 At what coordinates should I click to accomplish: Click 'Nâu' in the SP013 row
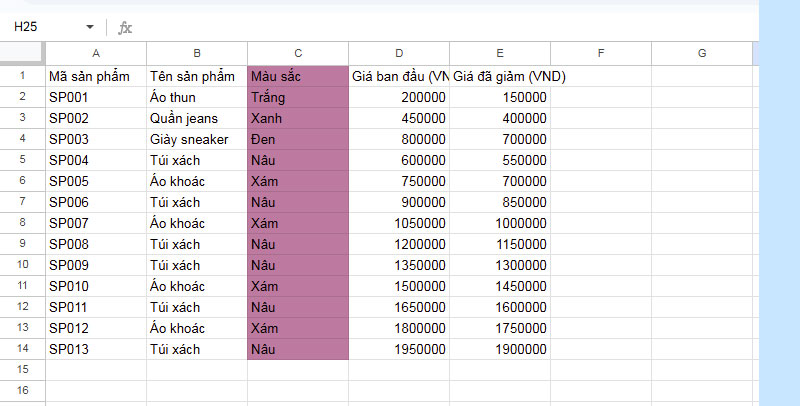pyautogui.click(x=298, y=349)
